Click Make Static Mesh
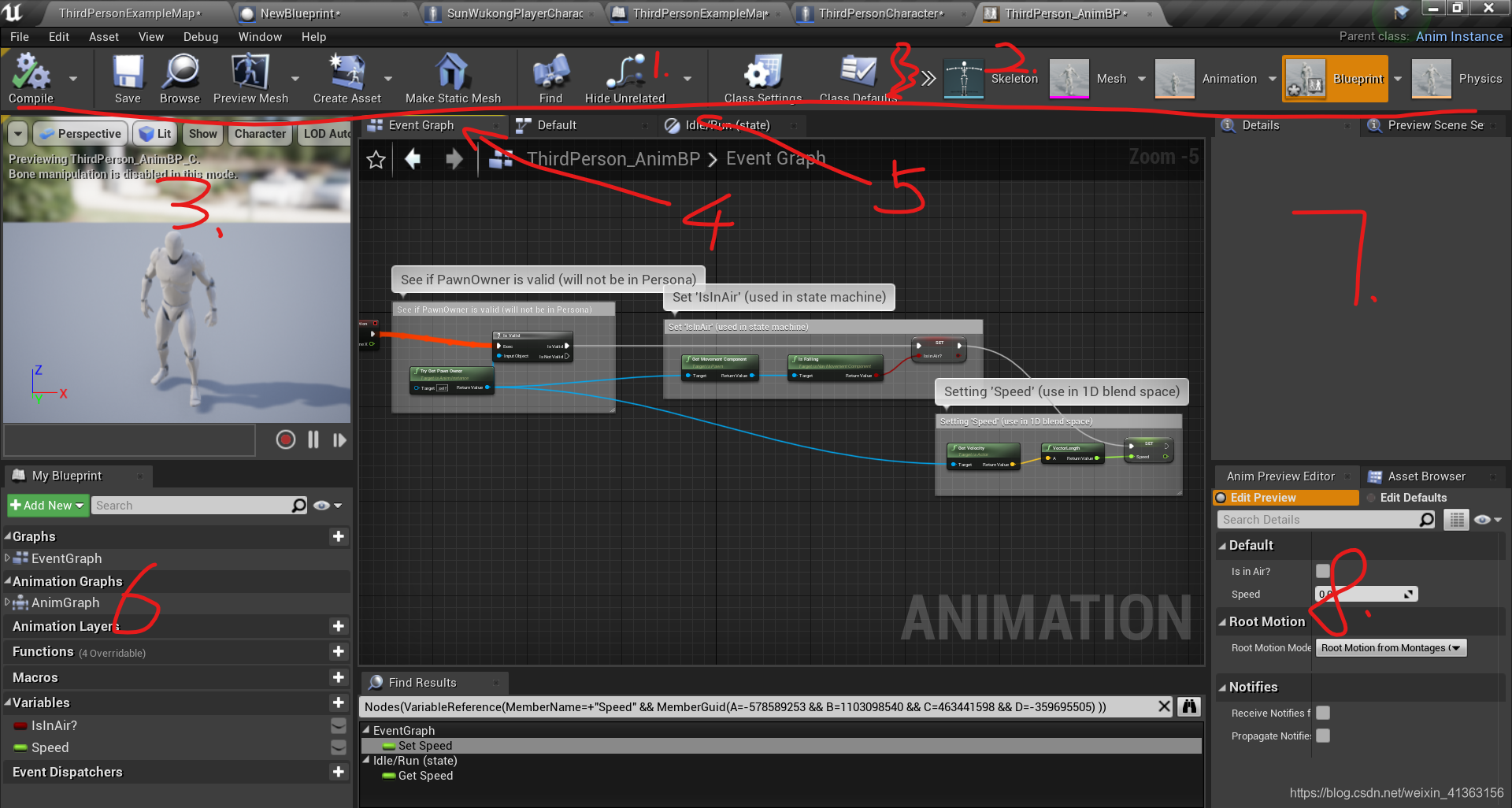1512x808 pixels. pyautogui.click(x=453, y=79)
